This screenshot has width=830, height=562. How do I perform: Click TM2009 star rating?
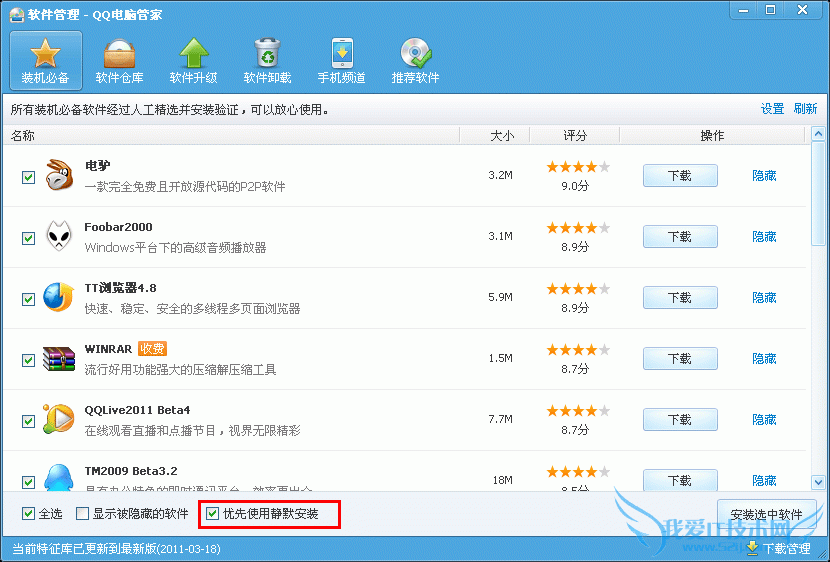click(x=578, y=471)
